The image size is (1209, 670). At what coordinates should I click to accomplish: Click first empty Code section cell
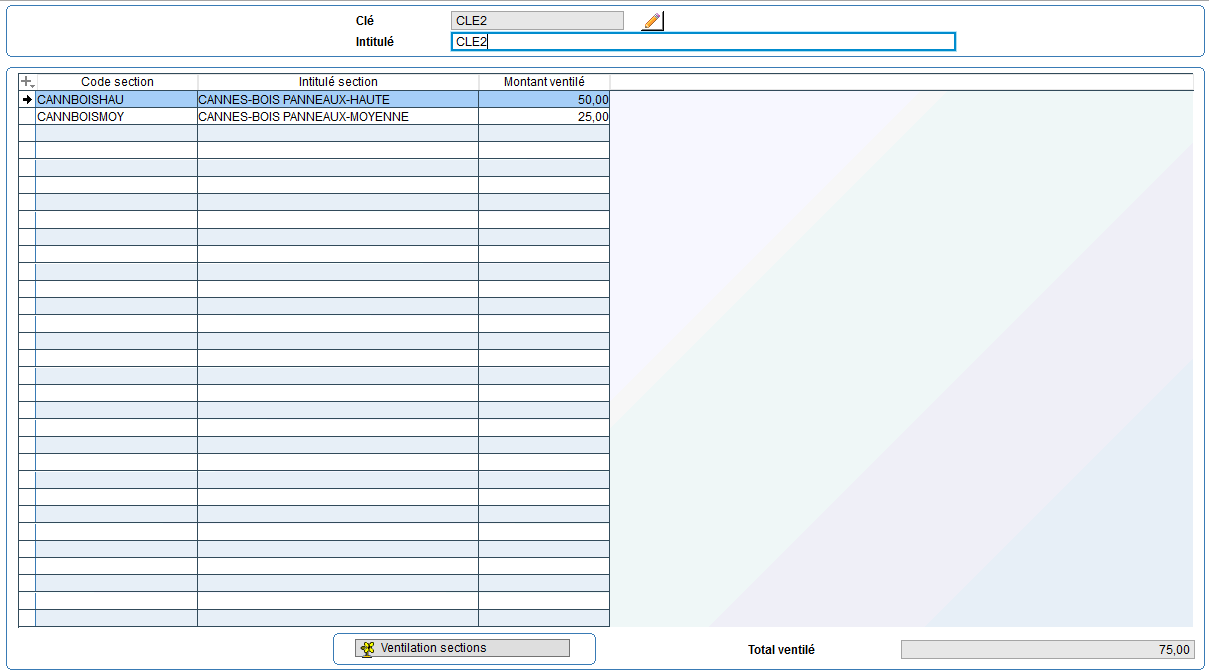116,134
